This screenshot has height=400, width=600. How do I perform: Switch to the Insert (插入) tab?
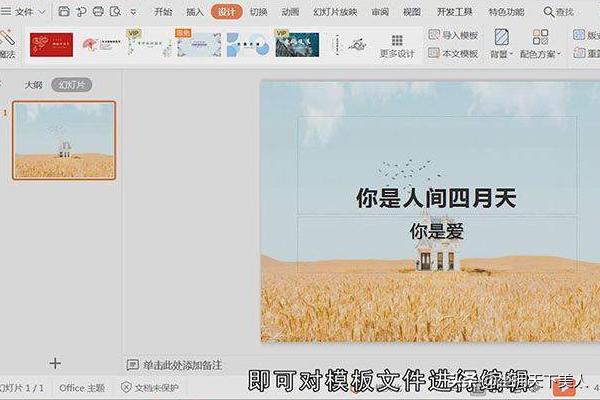(195, 12)
